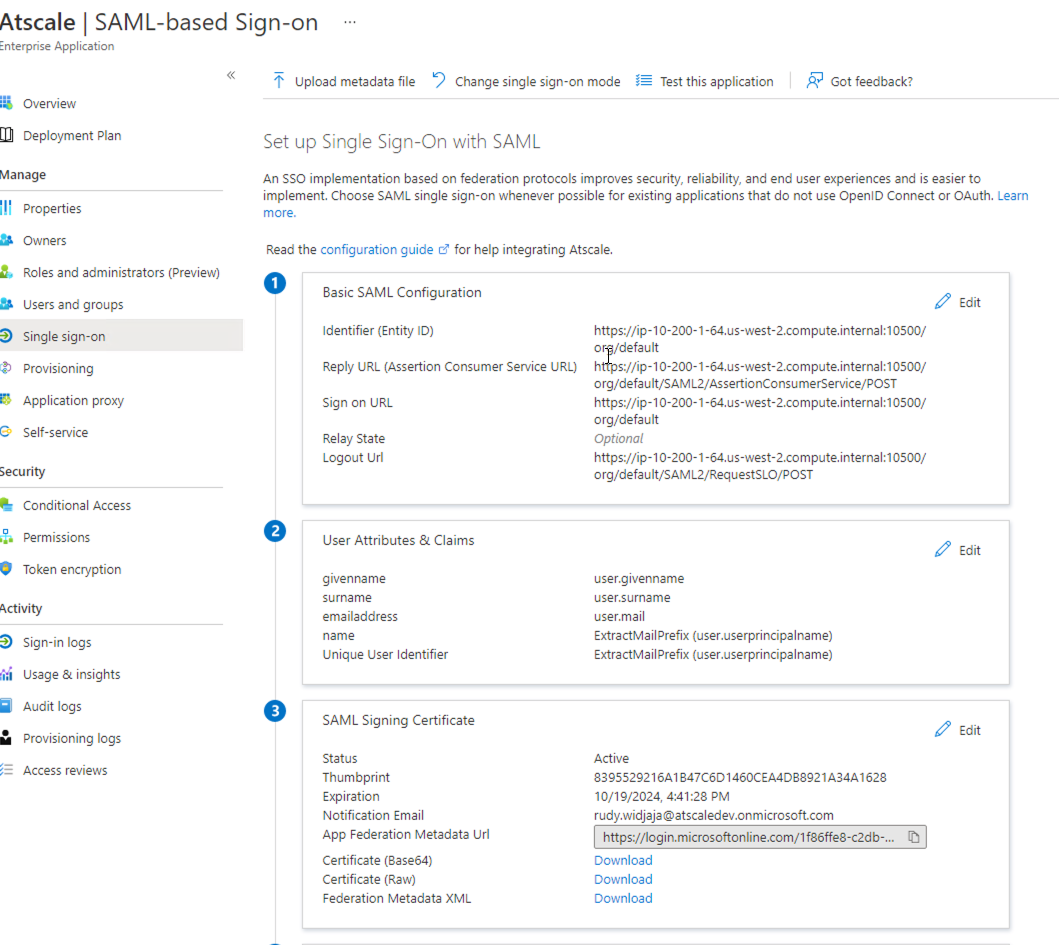Click the Roles and administrators icon
The width and height of the screenshot is (1059, 945).
(x=6, y=272)
